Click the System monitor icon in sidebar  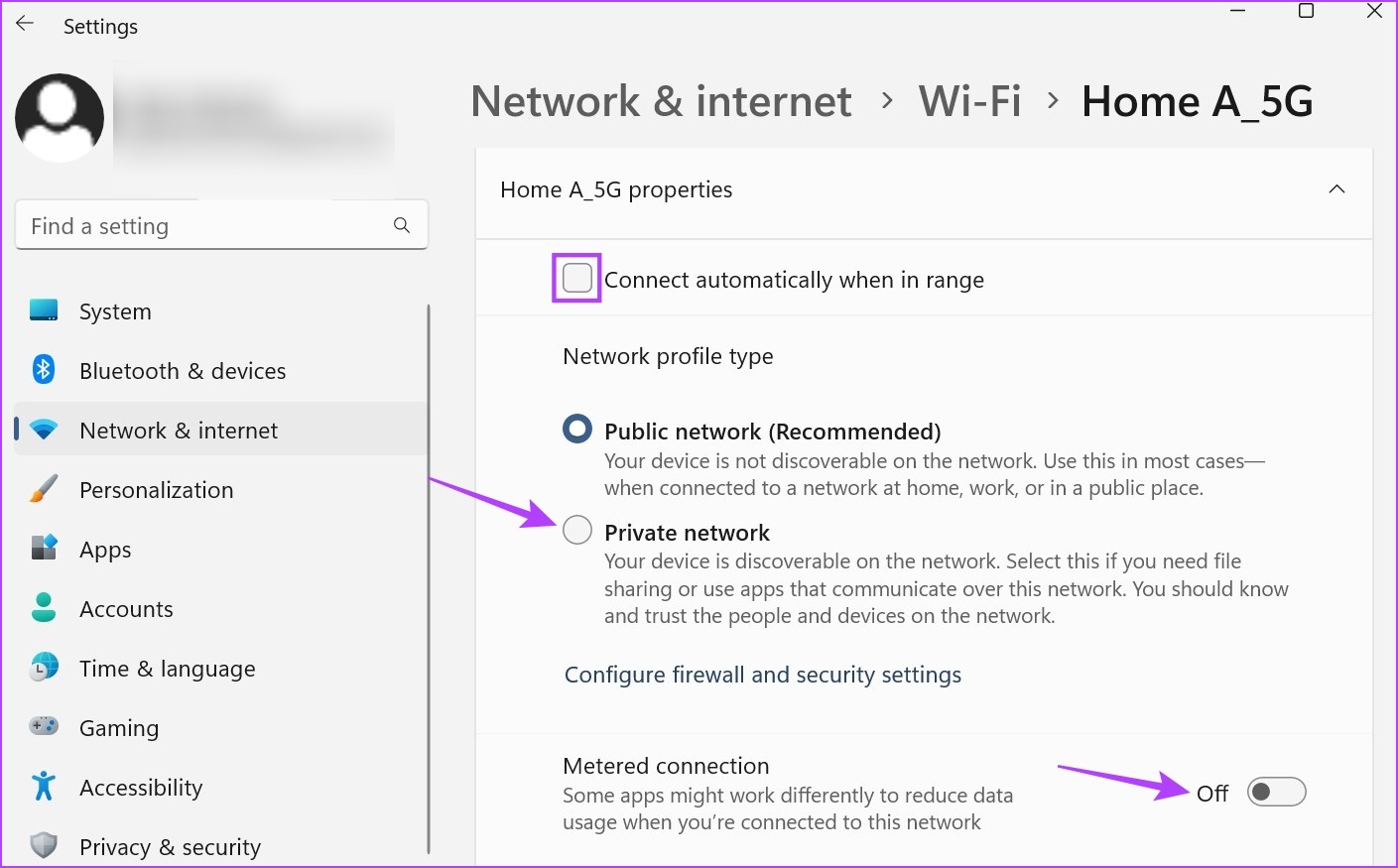(x=44, y=310)
